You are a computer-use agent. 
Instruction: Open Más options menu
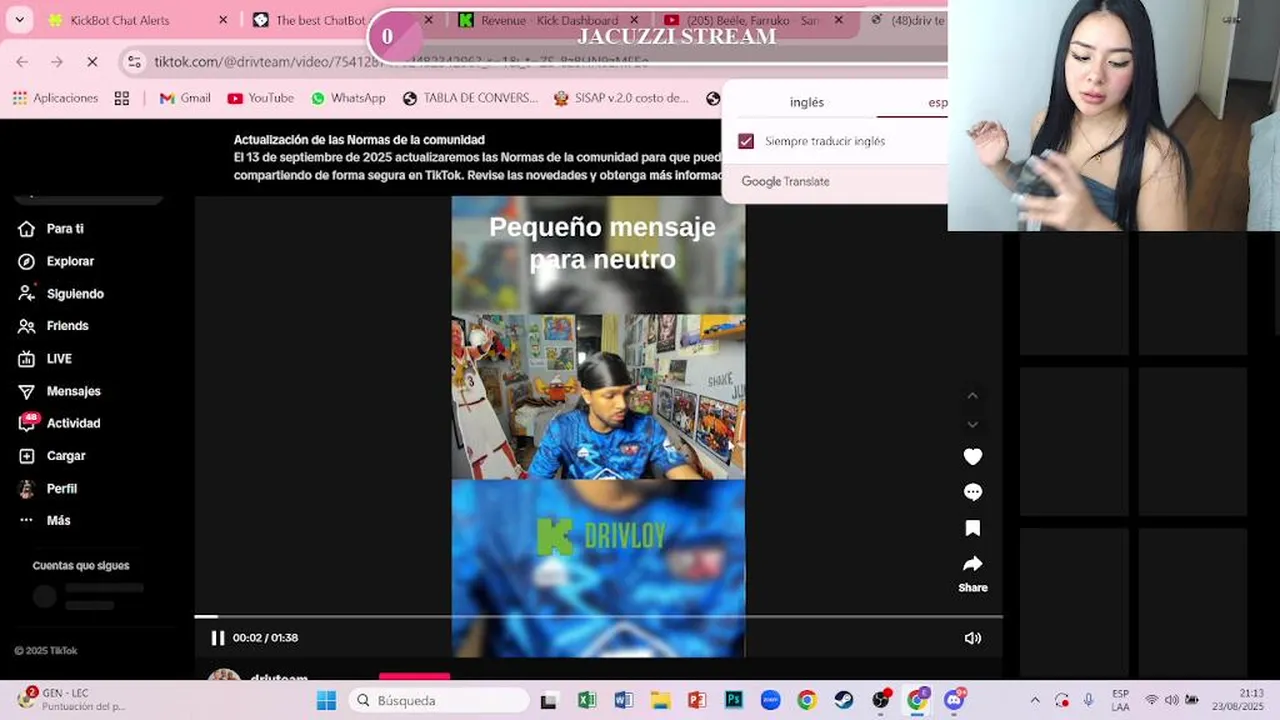click(x=45, y=521)
